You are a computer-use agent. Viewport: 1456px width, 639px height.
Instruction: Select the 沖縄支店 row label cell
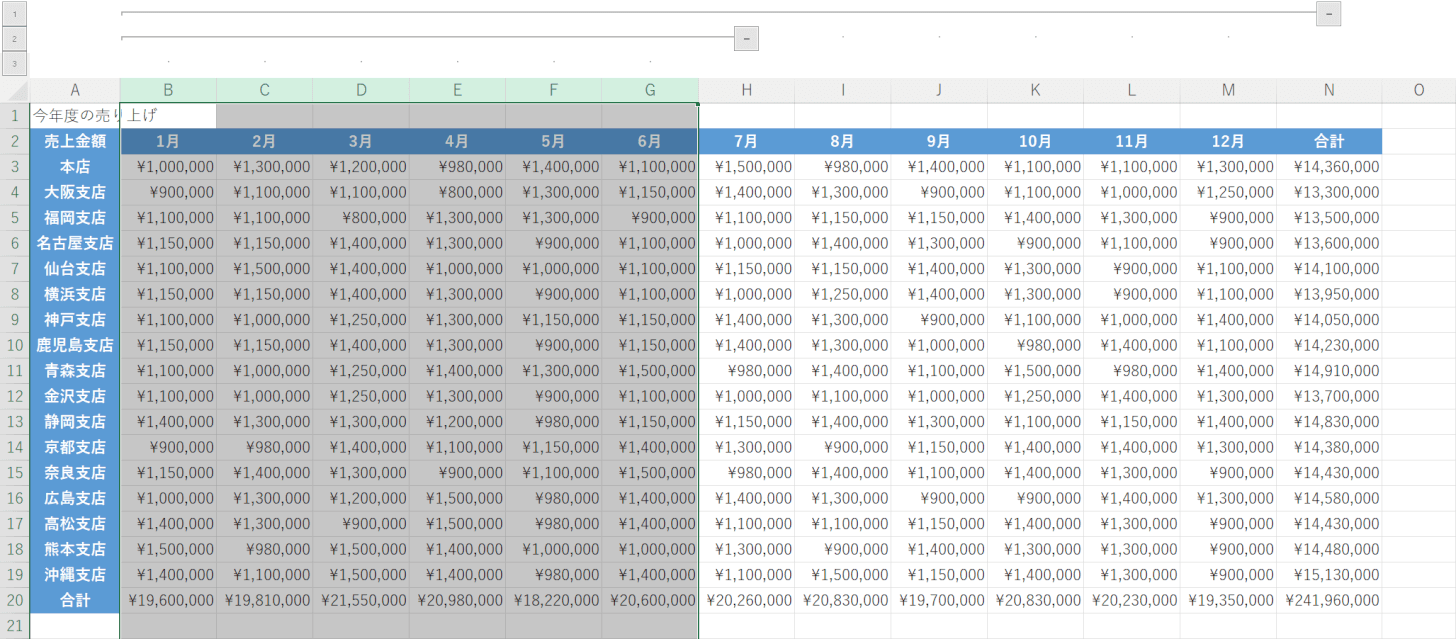coord(75,575)
